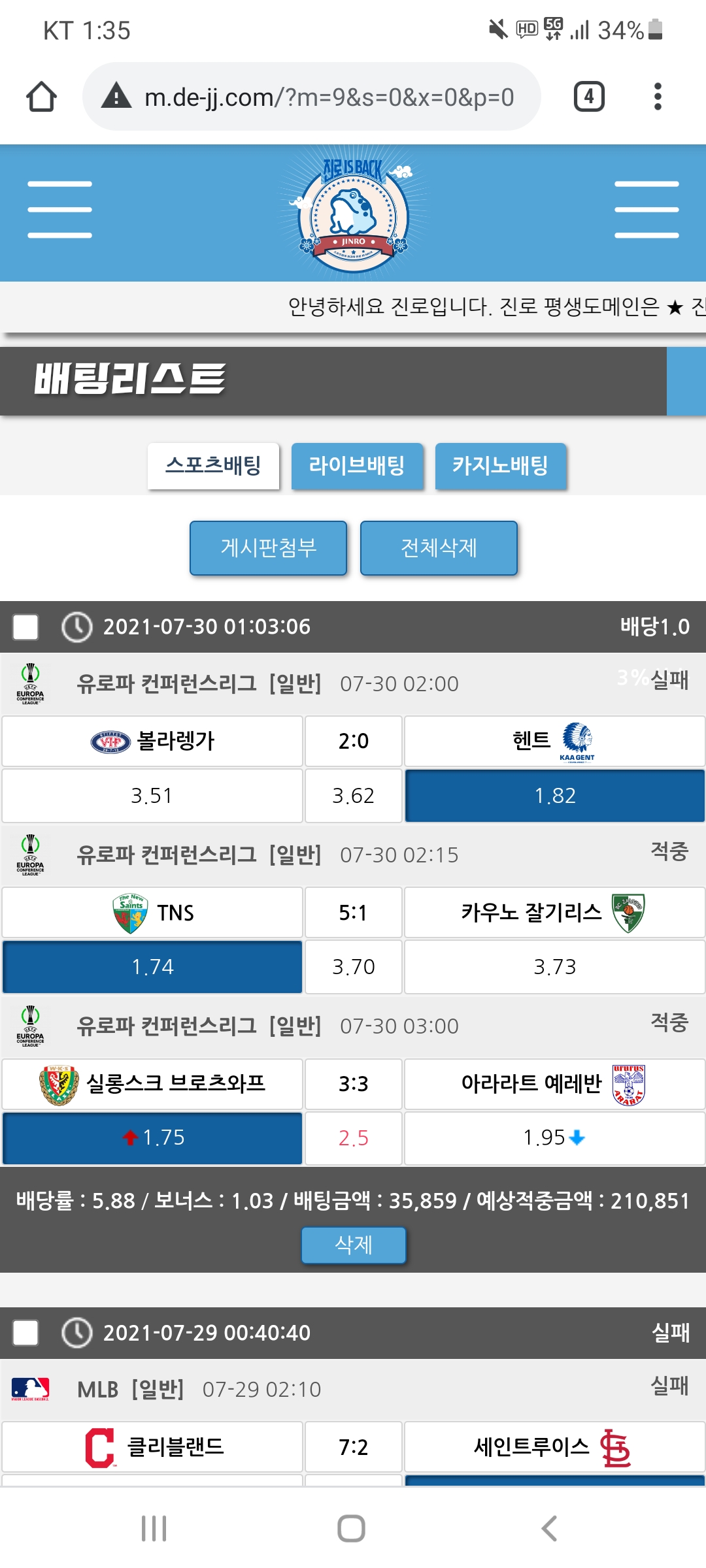Image resolution: width=706 pixels, height=1568 pixels.
Task: Open the browser tab switcher showing 4
Action: (588, 97)
